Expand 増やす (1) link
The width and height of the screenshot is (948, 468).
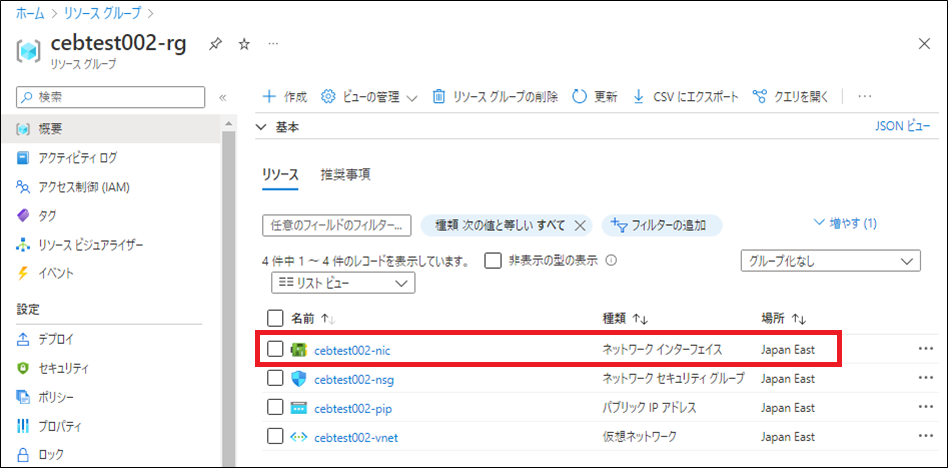(845, 223)
